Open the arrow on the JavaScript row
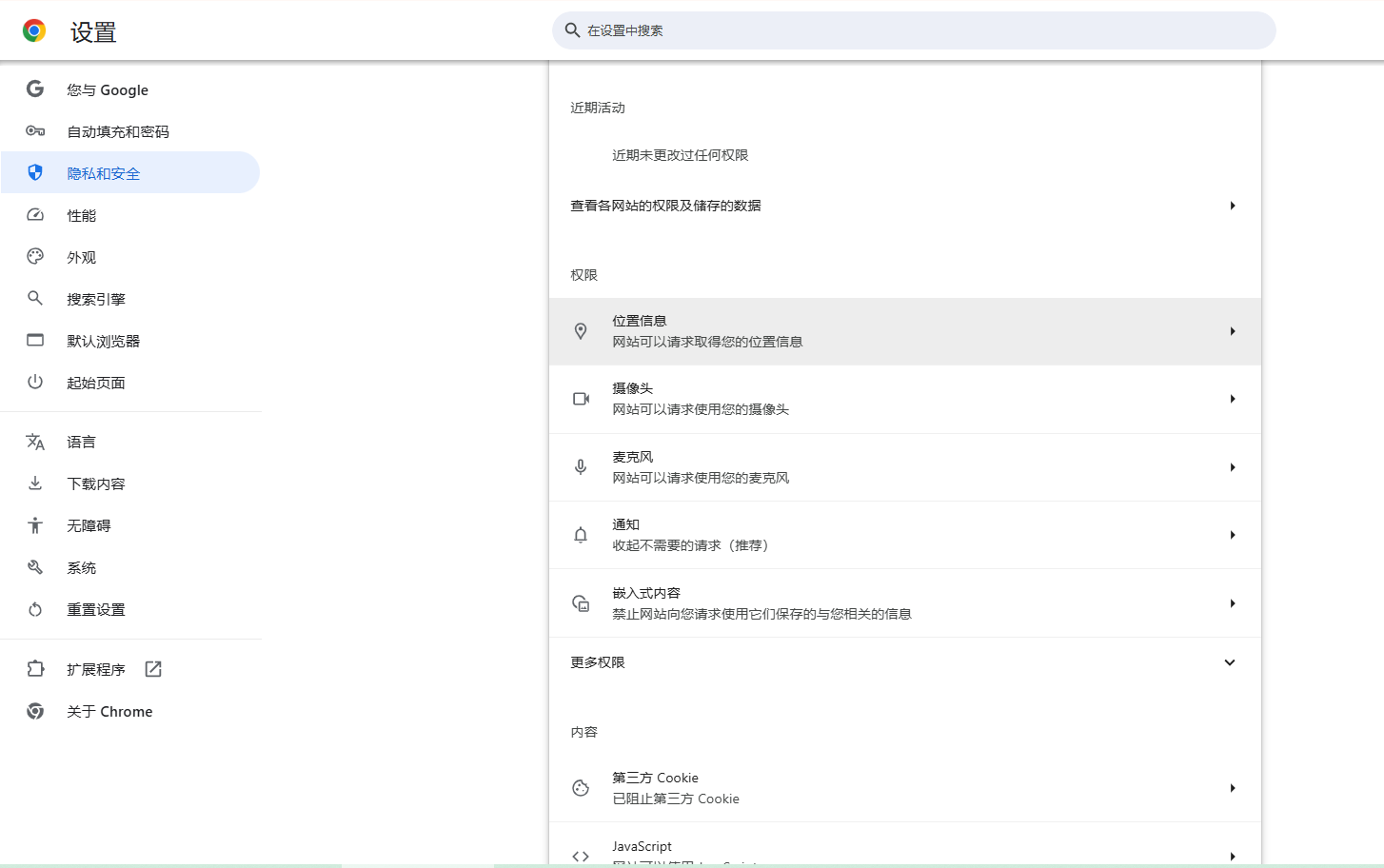Viewport: 1384px width, 868px height. [1233, 856]
